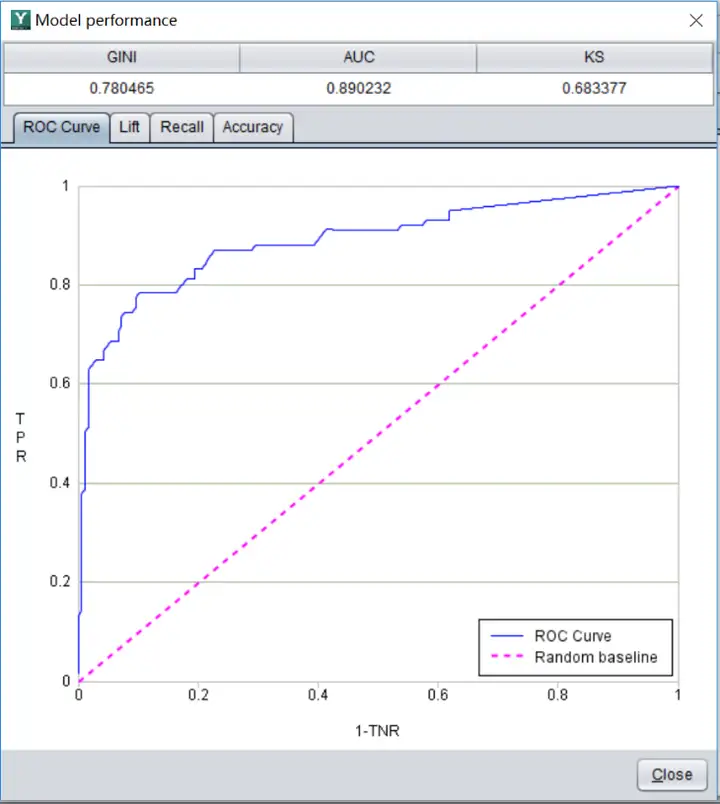The height and width of the screenshot is (804, 720).
Task: Click the TPR y-axis label
Action: [21, 437]
